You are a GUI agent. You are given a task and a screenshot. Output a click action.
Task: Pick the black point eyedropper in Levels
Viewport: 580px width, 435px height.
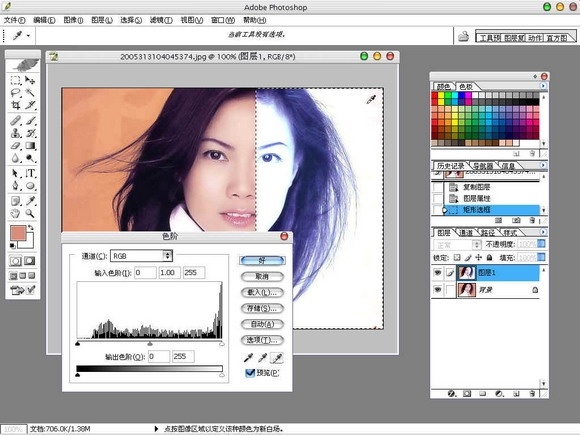pyautogui.click(x=248, y=358)
